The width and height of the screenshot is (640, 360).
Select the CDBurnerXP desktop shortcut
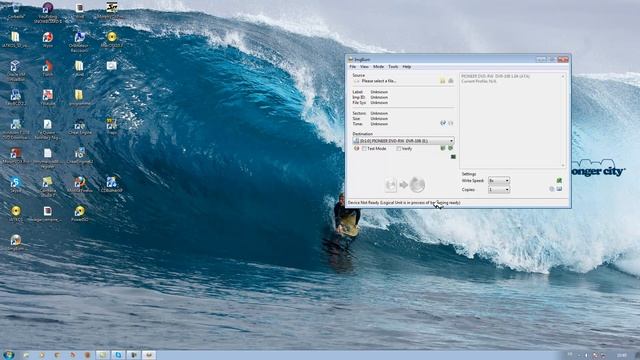[x=111, y=184]
